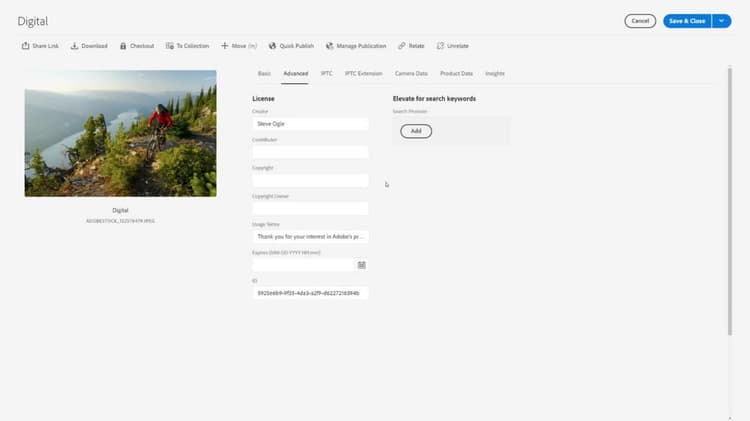Click the mountain biker asset thumbnail

[x=121, y=133]
